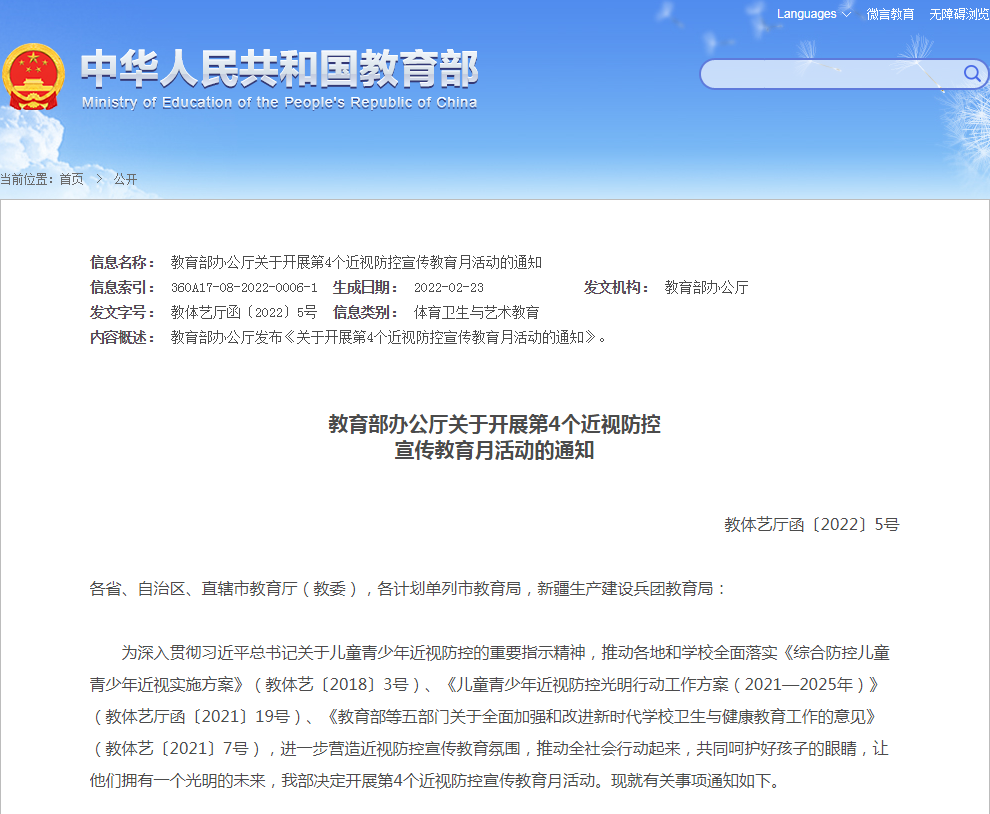Click the paragraph starting 为深入贯彻习近平总书记
The height and width of the screenshot is (814, 990).
[x=490, y=717]
